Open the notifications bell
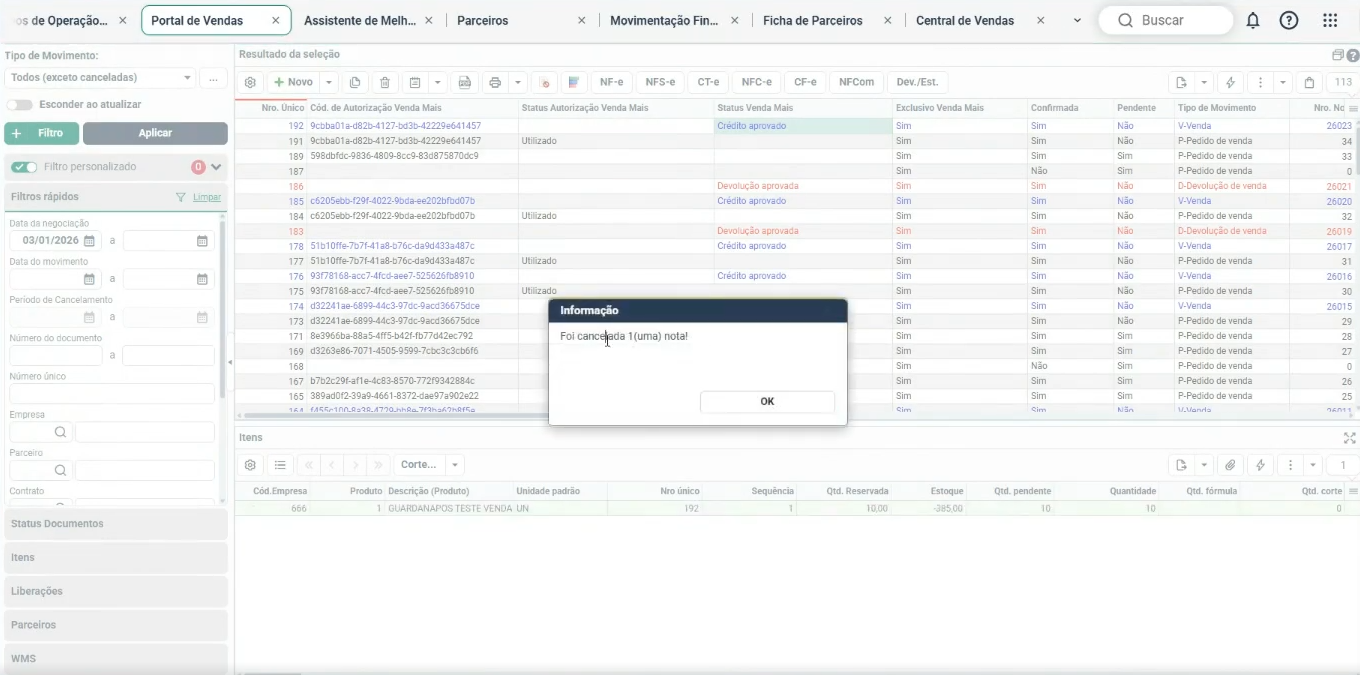Image resolution: width=1360 pixels, height=675 pixels. tap(1253, 20)
